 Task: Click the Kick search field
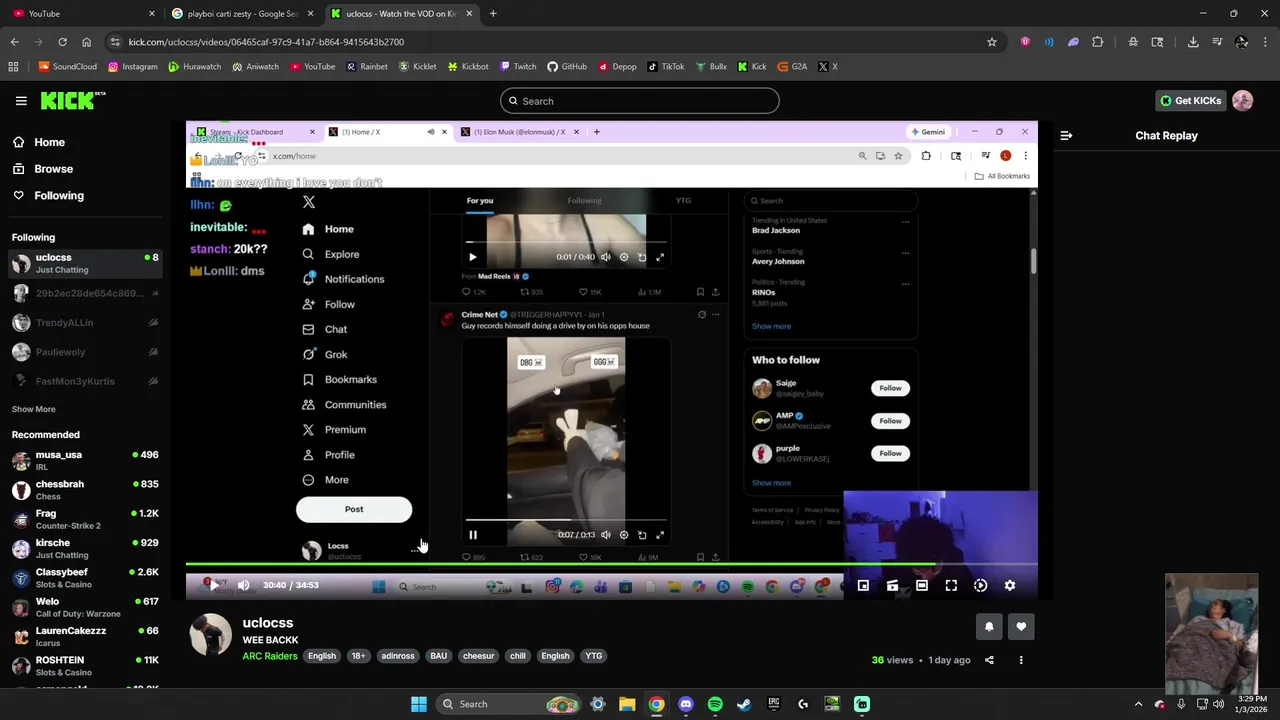tap(639, 101)
